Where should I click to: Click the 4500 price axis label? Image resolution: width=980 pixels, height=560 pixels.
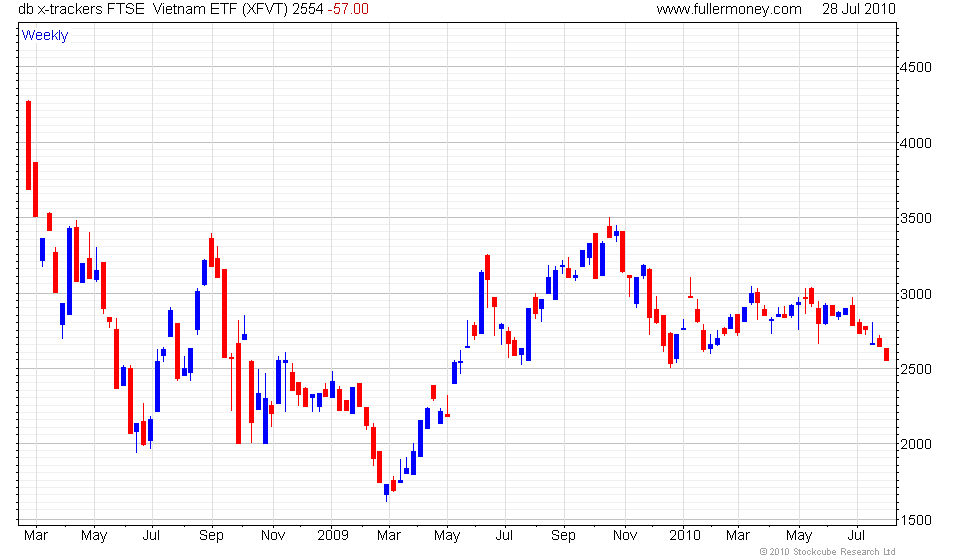click(x=916, y=68)
